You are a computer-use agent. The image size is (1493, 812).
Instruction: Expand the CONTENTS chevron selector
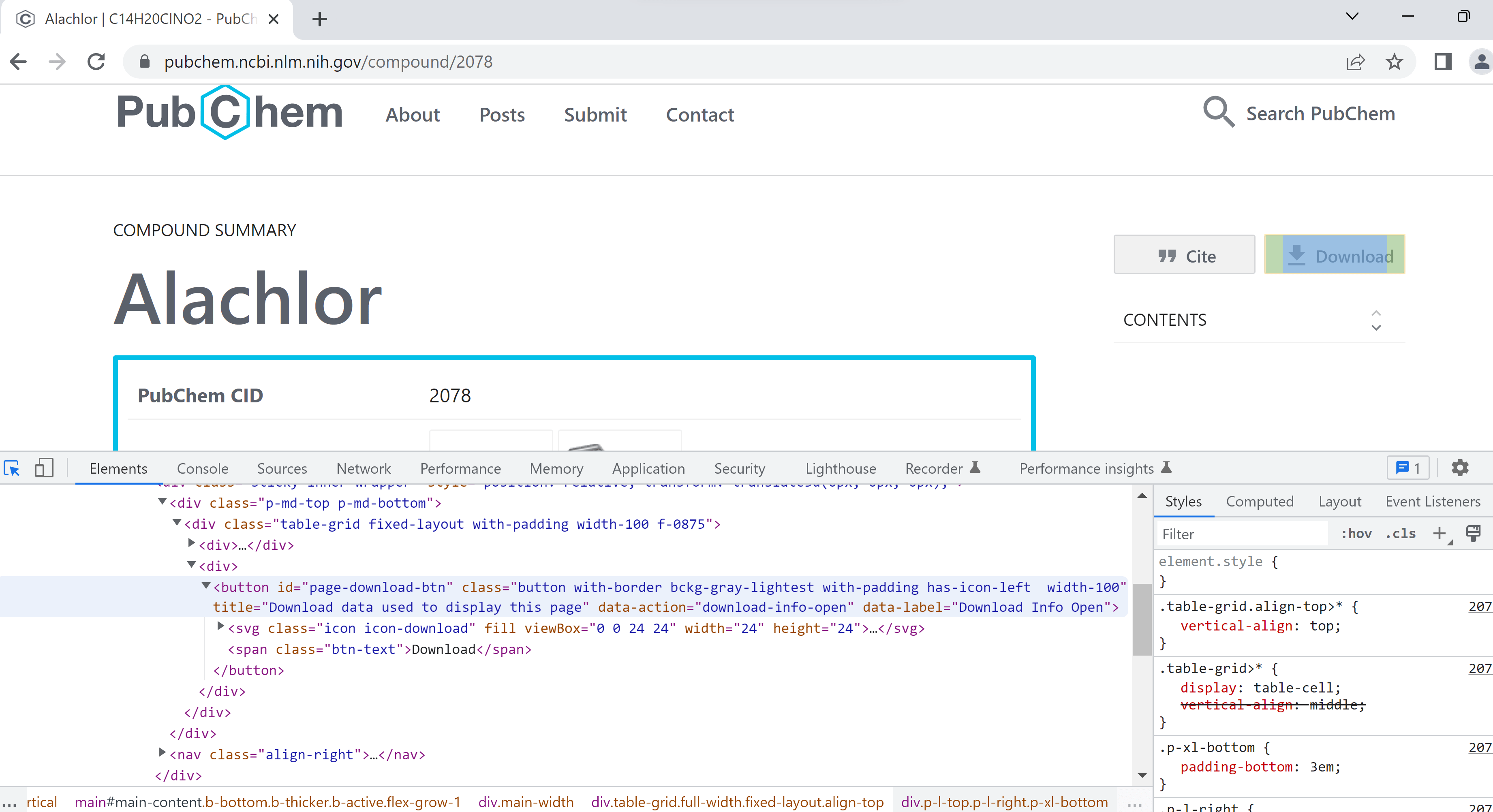click(1376, 320)
